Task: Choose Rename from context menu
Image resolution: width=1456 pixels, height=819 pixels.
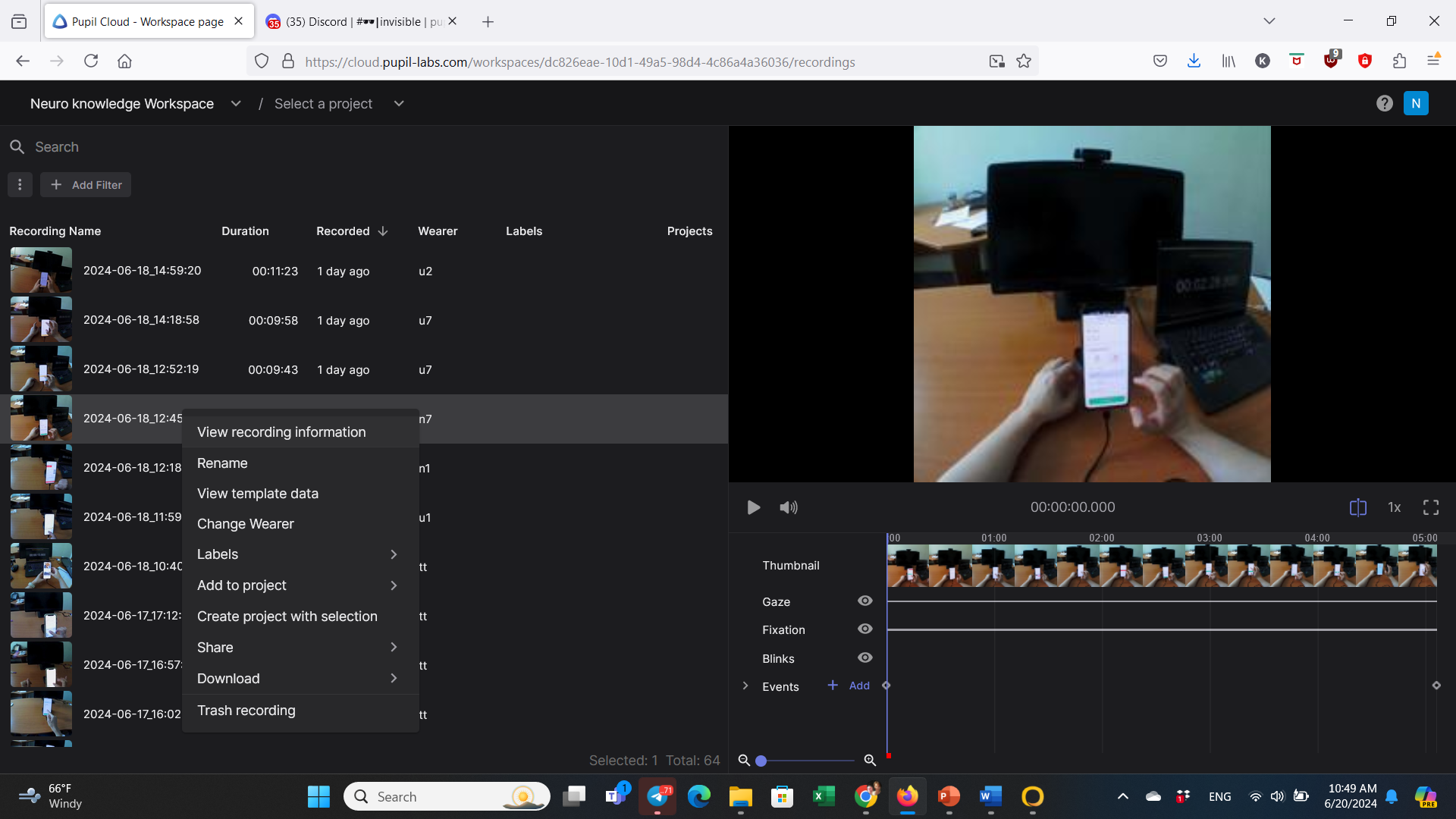Action: pyautogui.click(x=300, y=463)
